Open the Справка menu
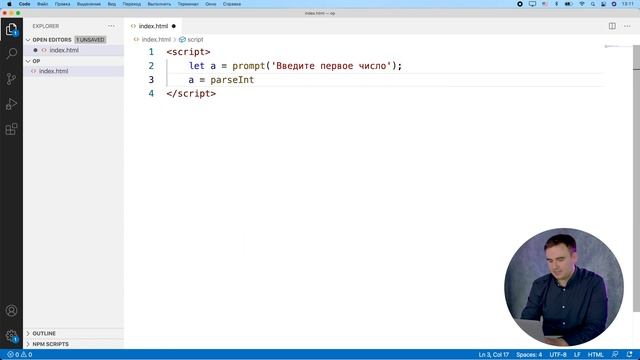 [x=232, y=4]
